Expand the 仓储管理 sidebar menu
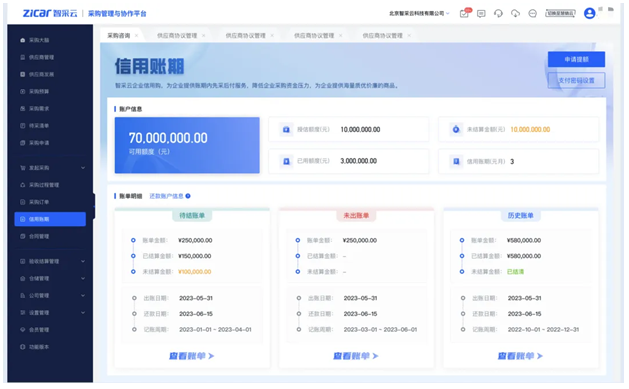Image resolution: width=629 pixels, height=389 pixels. click(x=52, y=278)
